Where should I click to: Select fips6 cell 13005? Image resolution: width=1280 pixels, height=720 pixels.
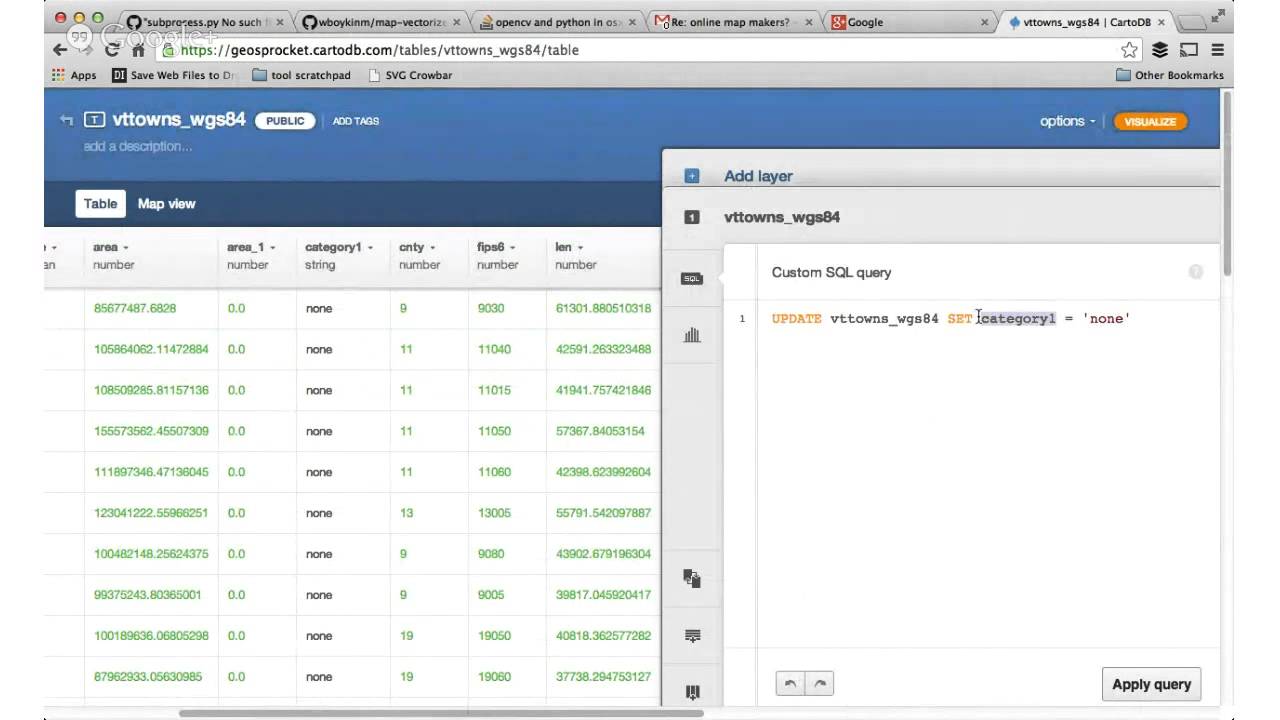tap(494, 513)
